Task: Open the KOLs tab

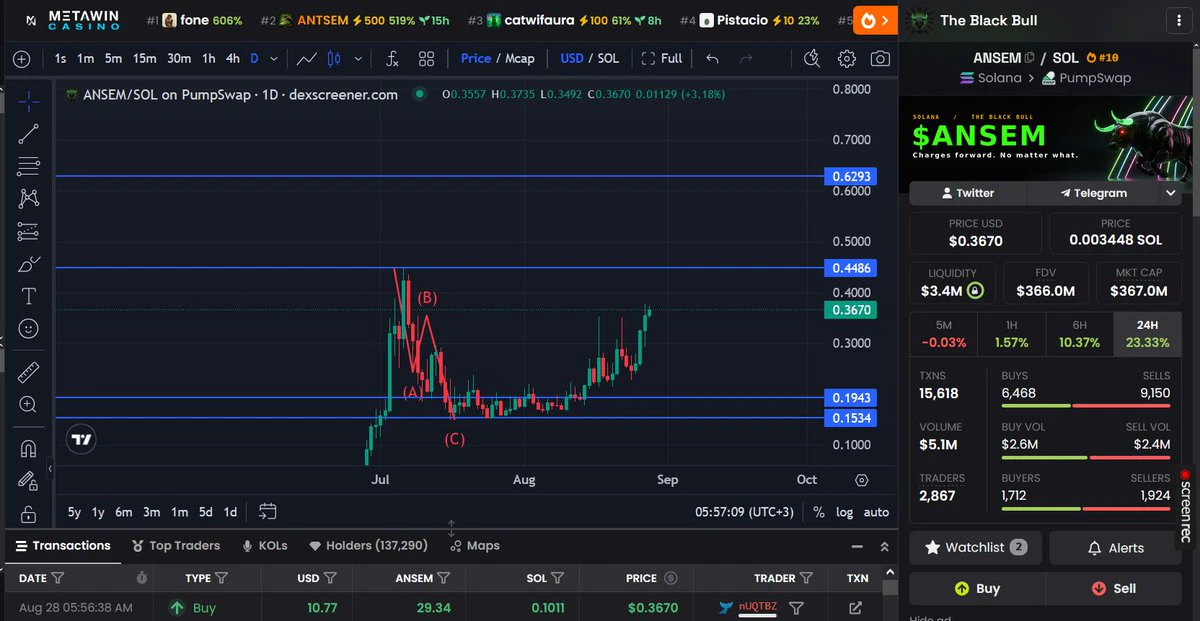Action: click(x=265, y=546)
